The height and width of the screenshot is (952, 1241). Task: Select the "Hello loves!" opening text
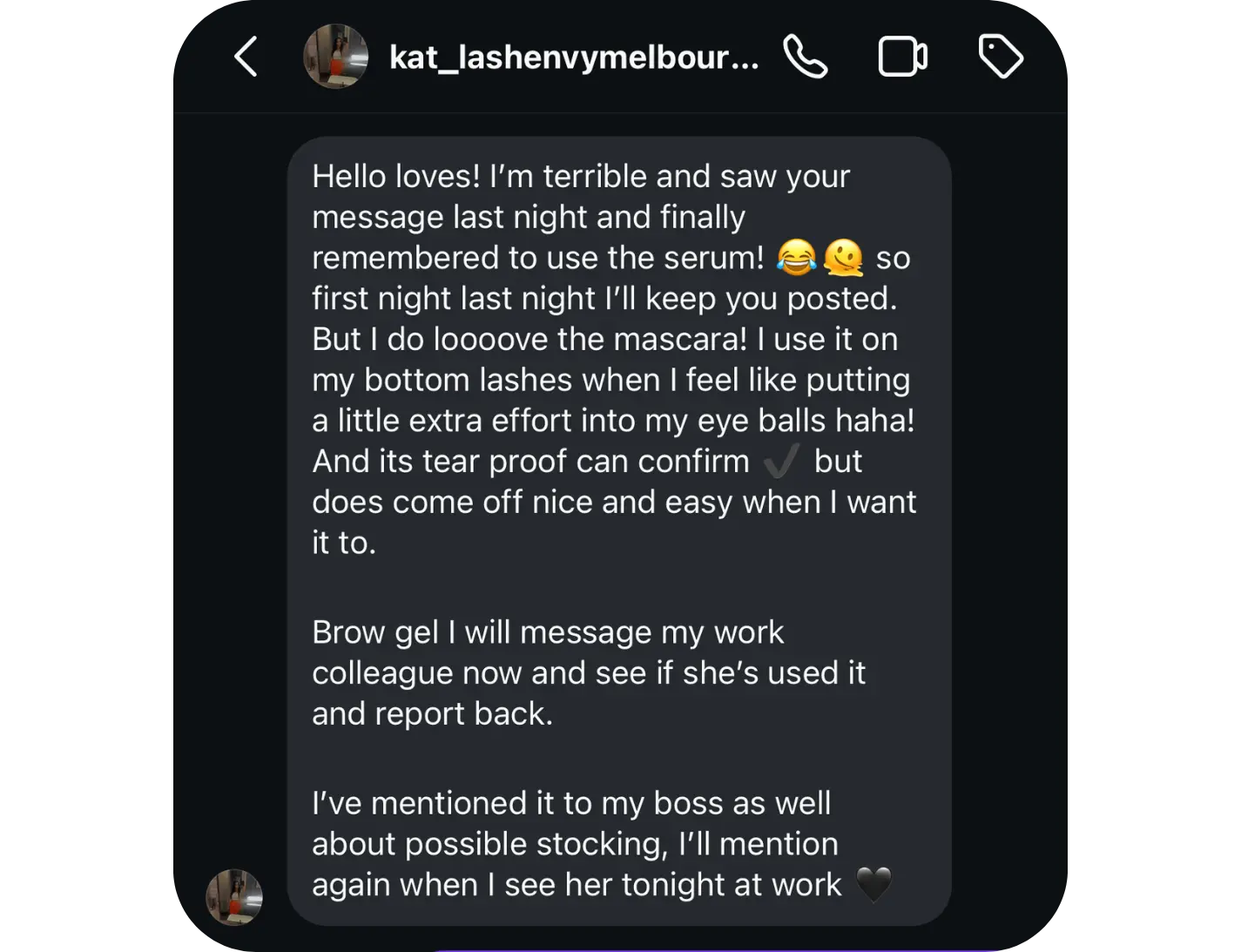pyautogui.click(x=395, y=176)
